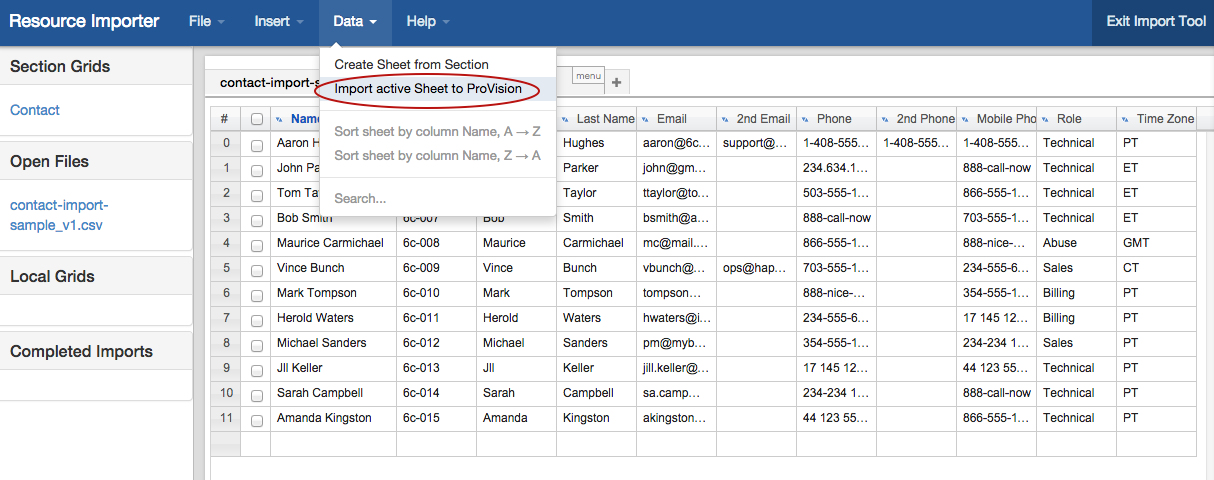Open the Help dropdown menu
Image resolution: width=1214 pixels, height=480 pixels.
(x=427, y=22)
